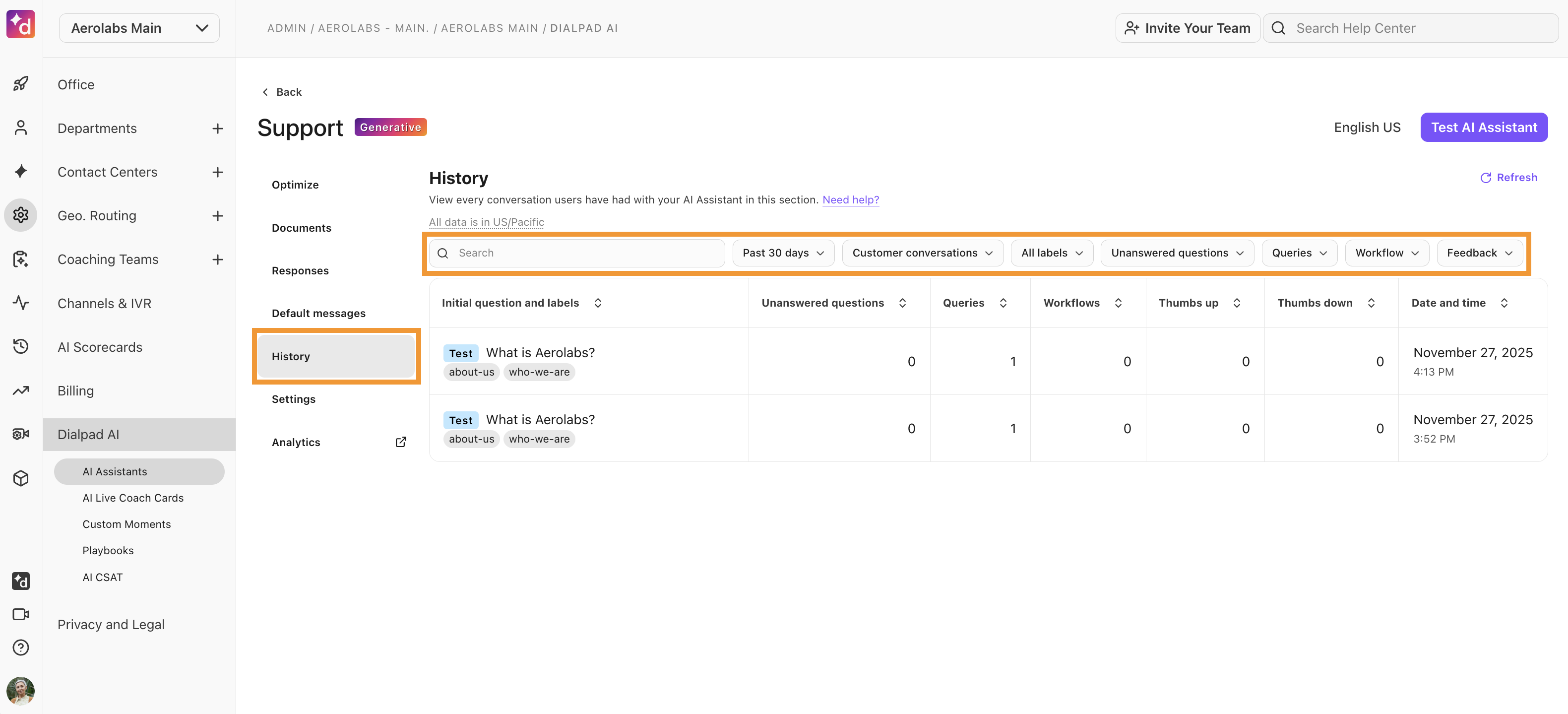Select Dialpad AI in the sidebar
Screen dimensions: 1568x714
pos(139,435)
